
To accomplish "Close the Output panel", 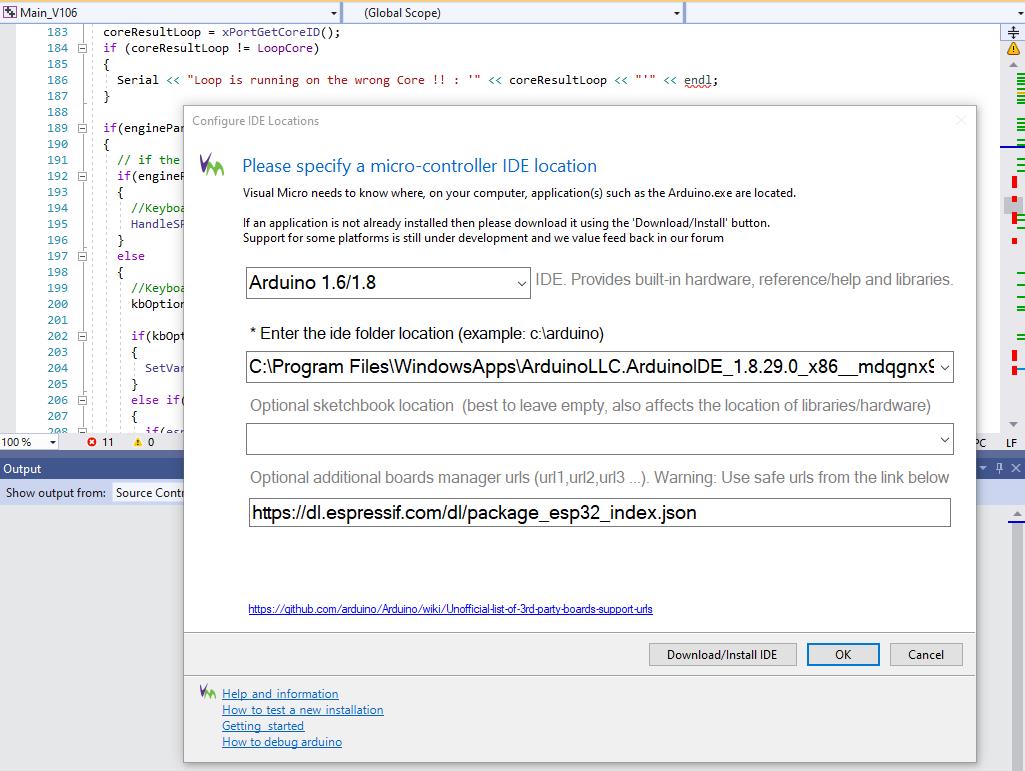I will (1015, 468).
